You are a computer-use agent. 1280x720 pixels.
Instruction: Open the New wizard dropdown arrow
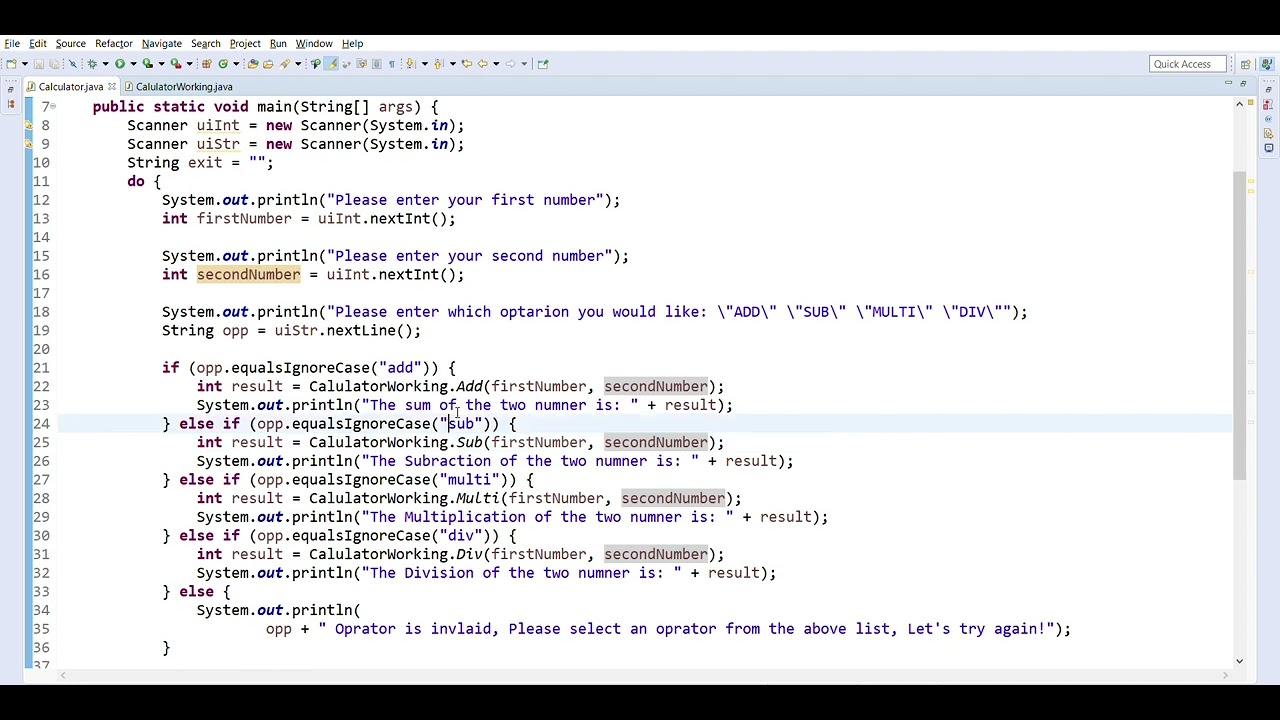point(25,64)
